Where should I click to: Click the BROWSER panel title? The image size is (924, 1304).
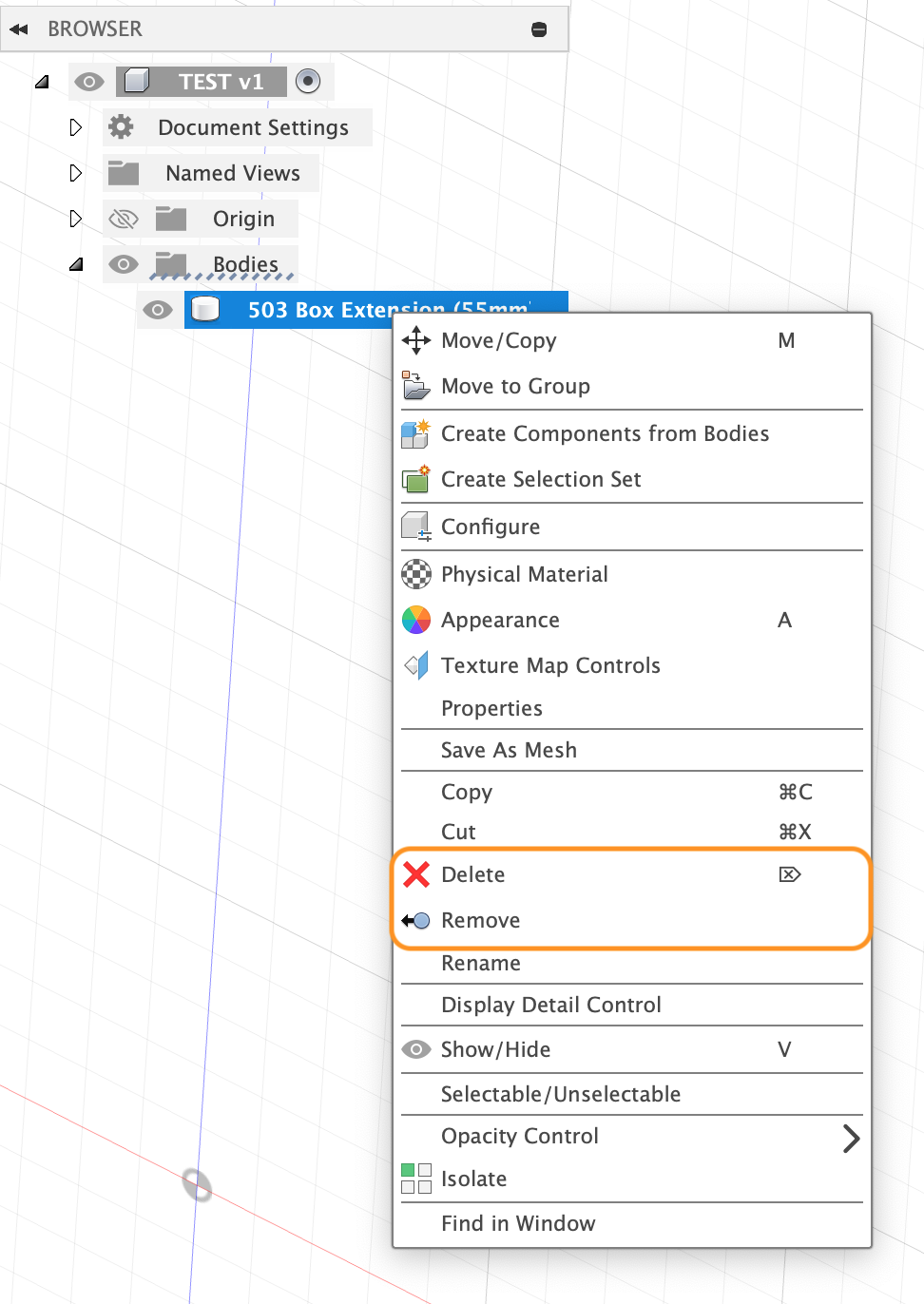click(95, 29)
